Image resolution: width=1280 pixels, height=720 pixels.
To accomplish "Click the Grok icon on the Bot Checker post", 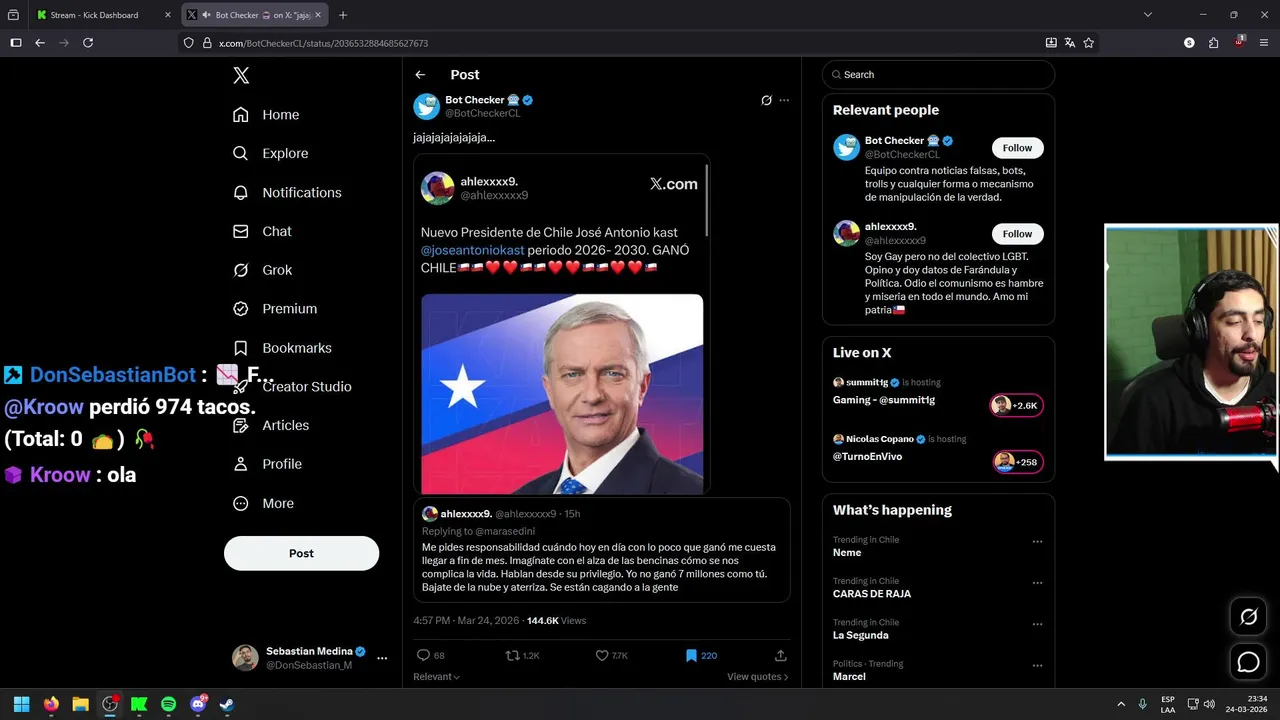I will (766, 100).
